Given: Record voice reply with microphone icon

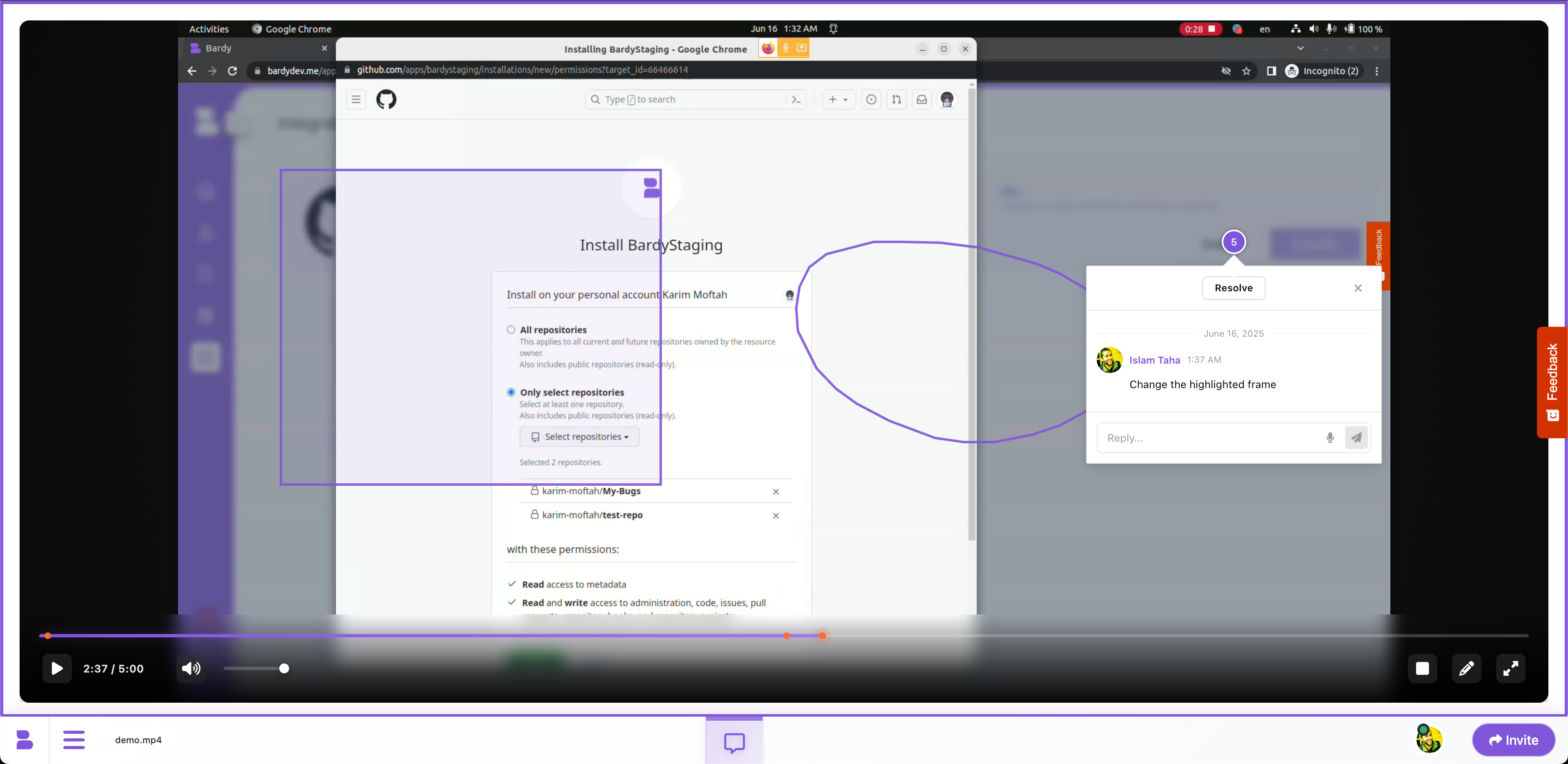Looking at the screenshot, I should click(1330, 438).
